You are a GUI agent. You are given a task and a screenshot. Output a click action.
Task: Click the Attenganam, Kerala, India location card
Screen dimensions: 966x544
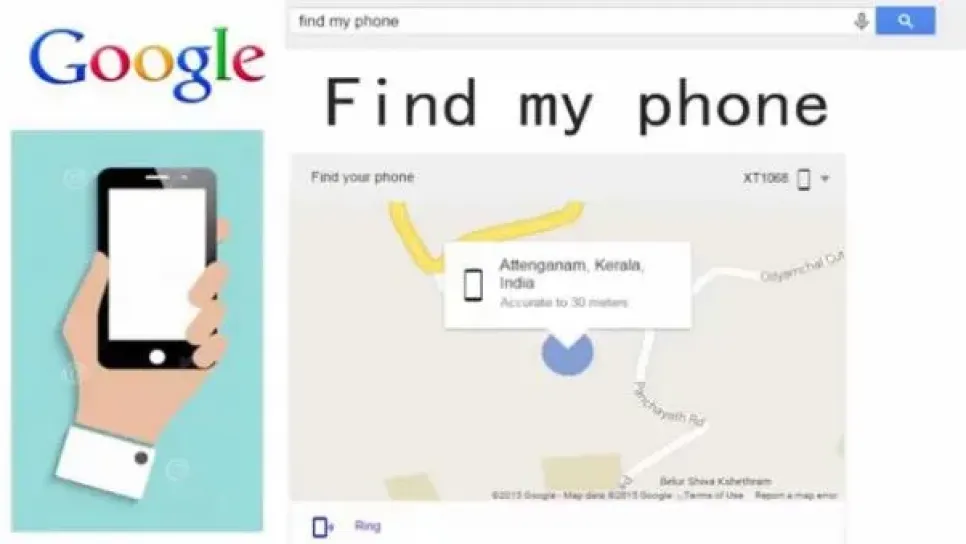click(567, 285)
